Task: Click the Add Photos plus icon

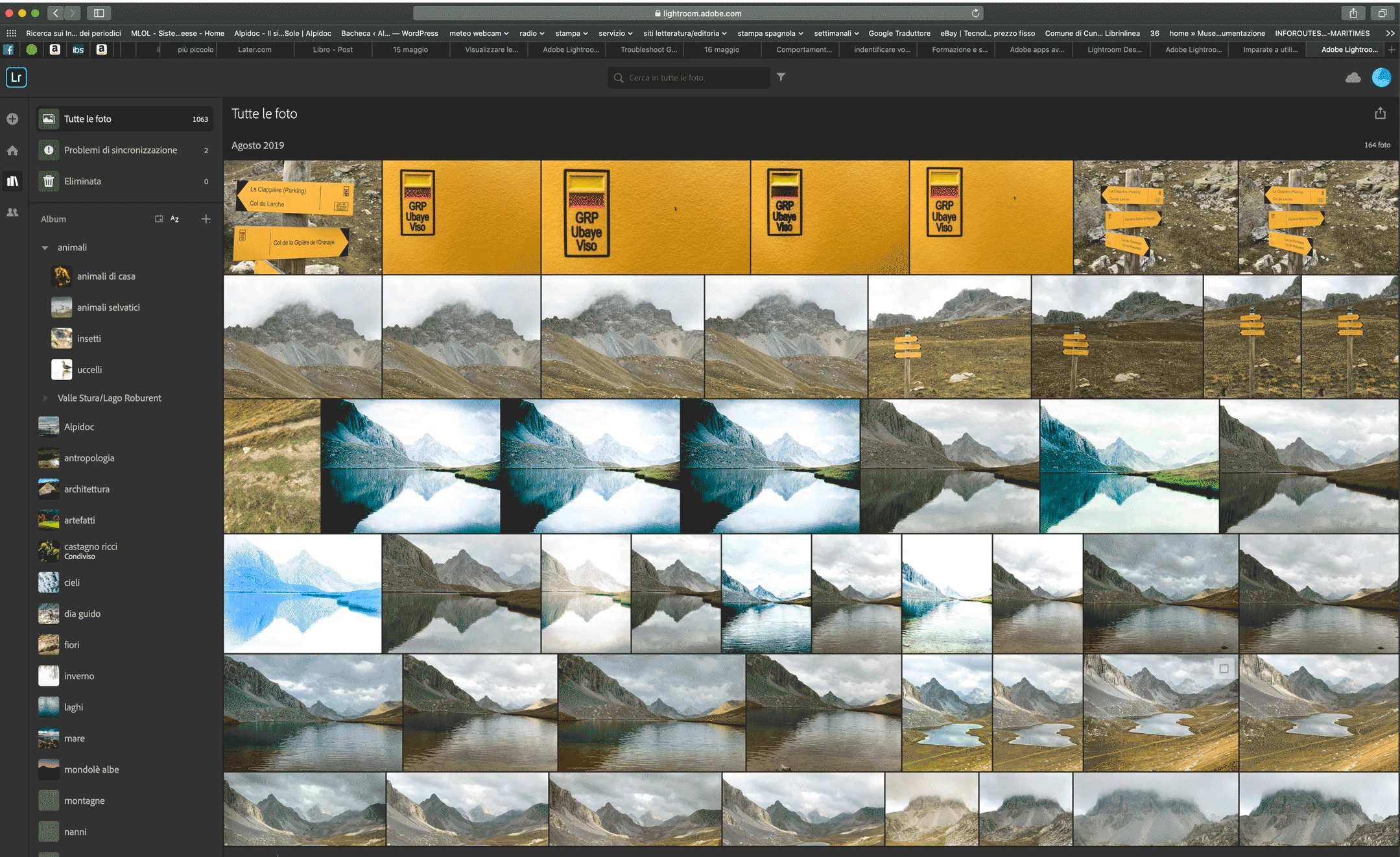Action: [12, 119]
